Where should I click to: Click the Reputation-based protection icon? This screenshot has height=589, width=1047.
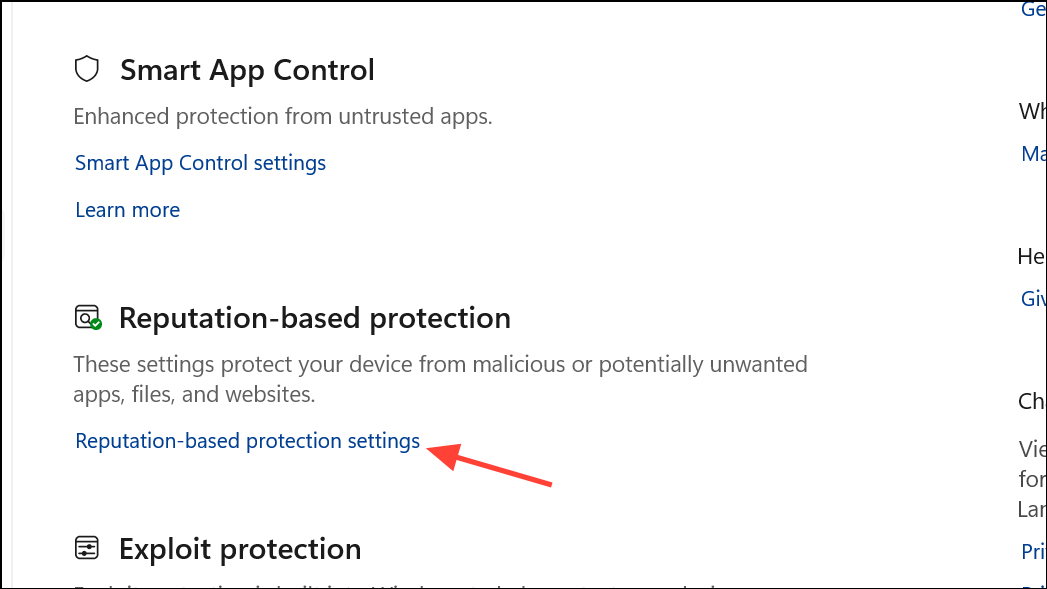[88, 318]
